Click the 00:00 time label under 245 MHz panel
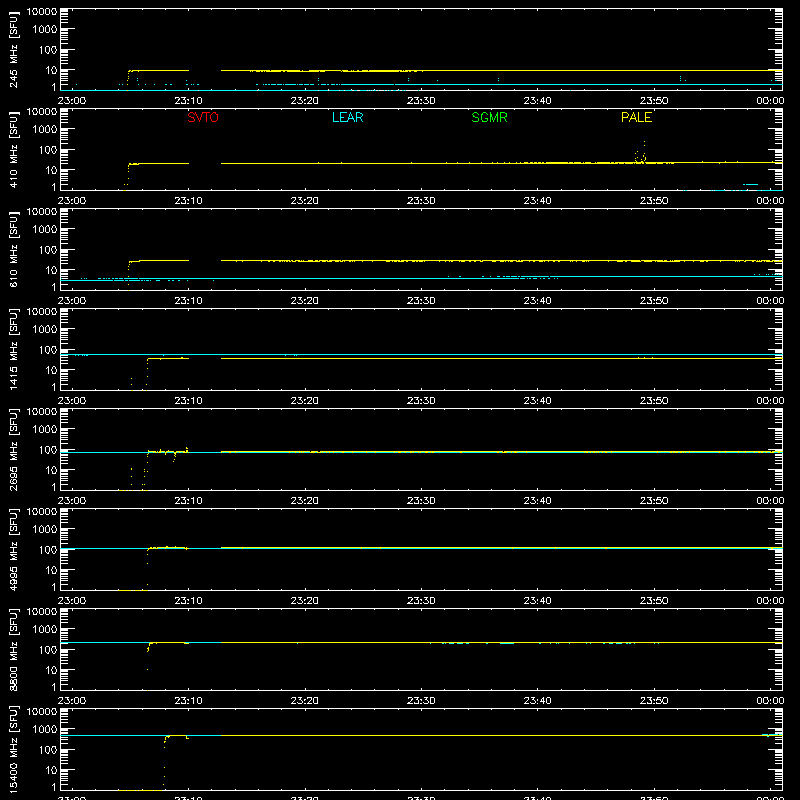Screen dimensions: 800x800 click(x=770, y=101)
